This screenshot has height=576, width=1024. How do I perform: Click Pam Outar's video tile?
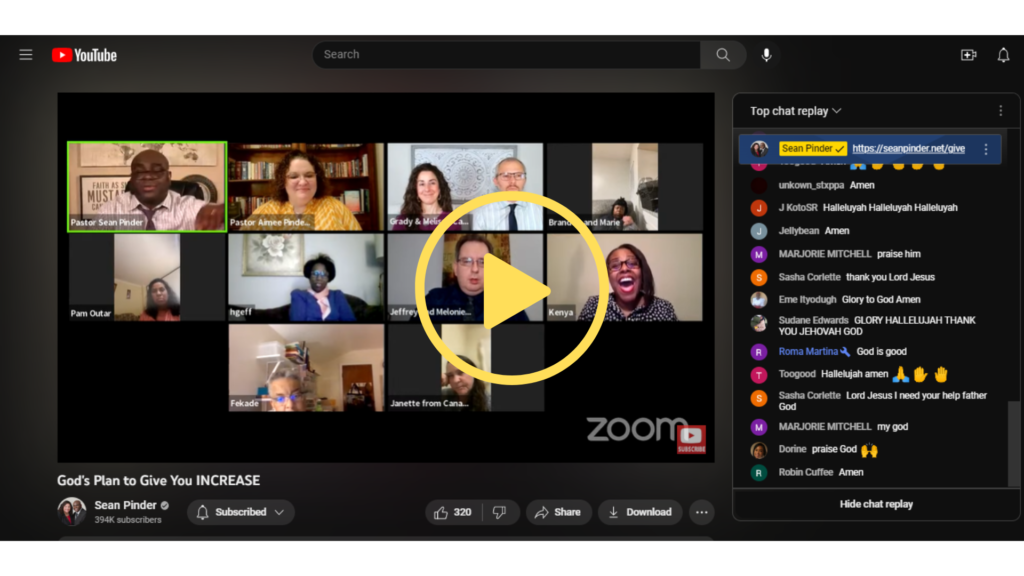tap(147, 278)
